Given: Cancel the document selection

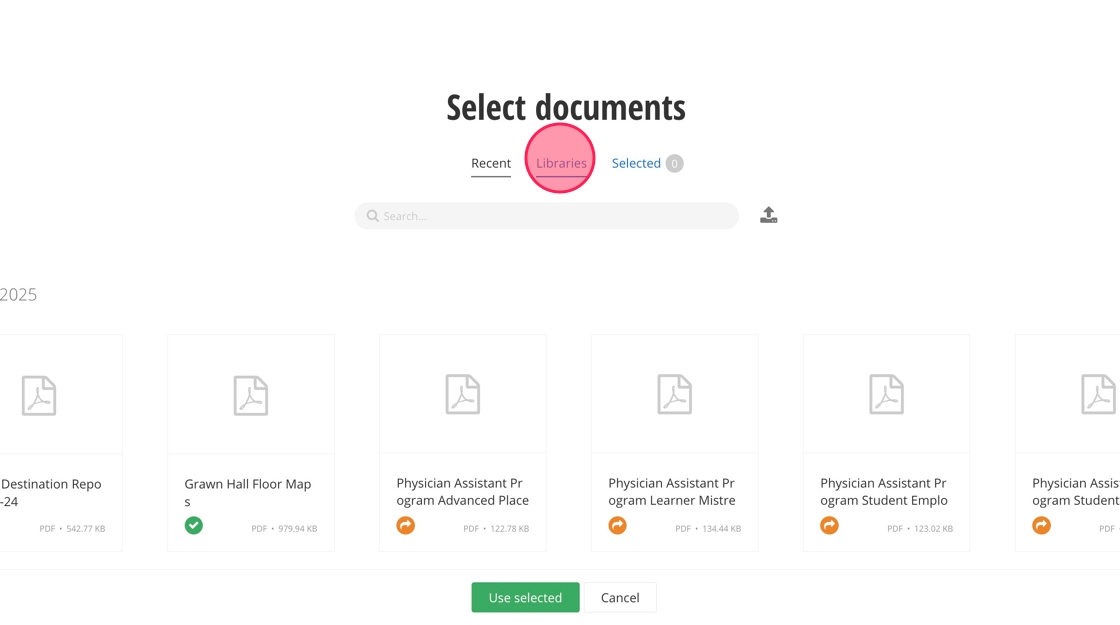Looking at the screenshot, I should [x=620, y=598].
